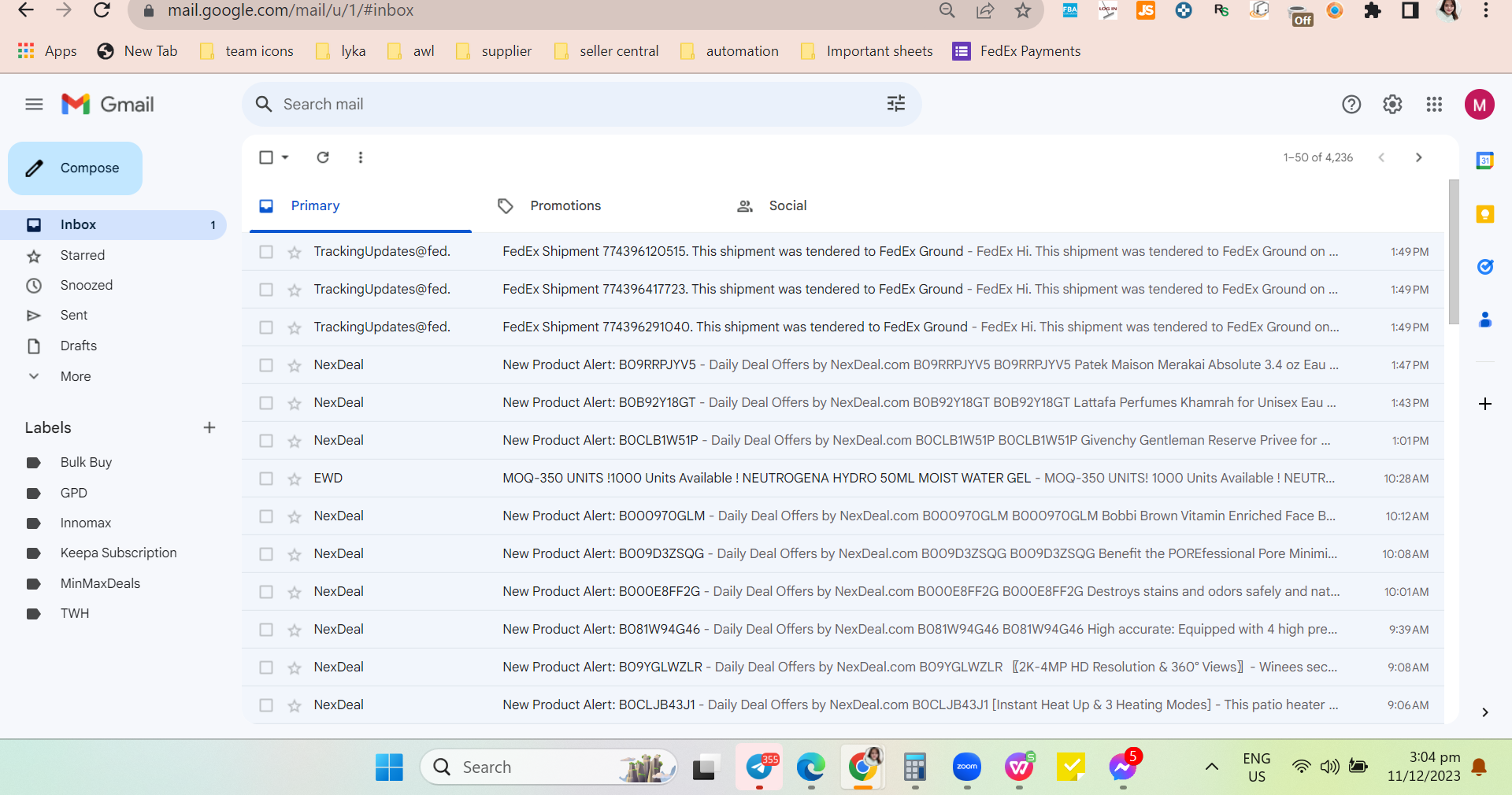Screen dimensions: 1512x795
Task: Open the Google apps grid
Action: click(x=1434, y=104)
